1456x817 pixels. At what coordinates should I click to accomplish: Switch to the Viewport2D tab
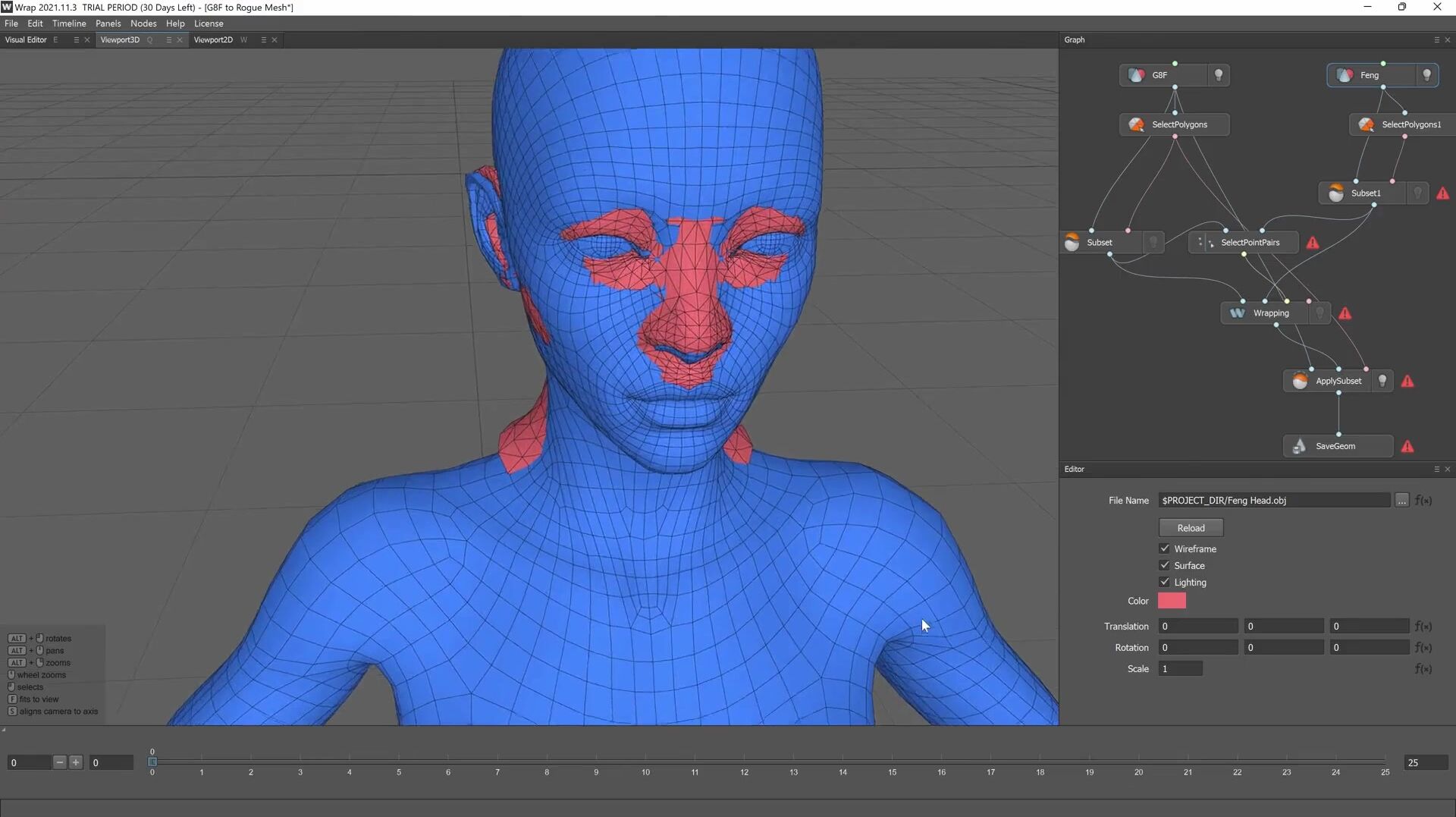pyautogui.click(x=213, y=40)
